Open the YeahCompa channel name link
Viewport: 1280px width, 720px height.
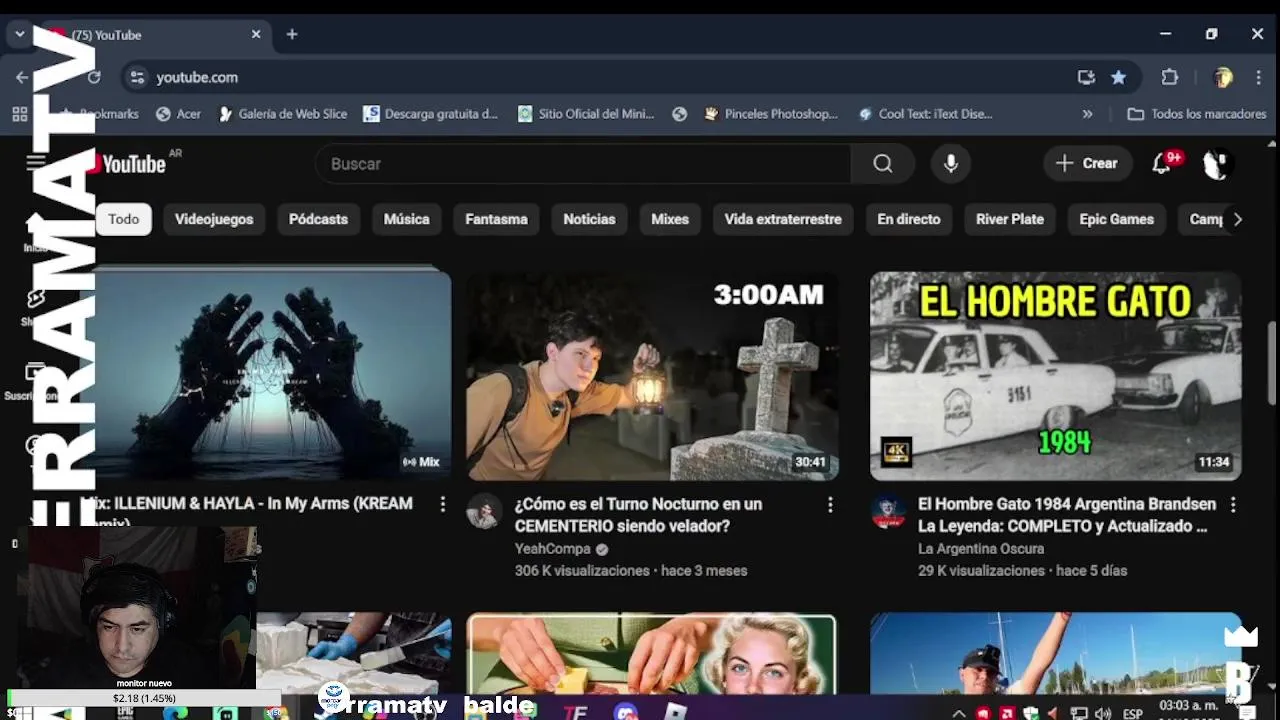[552, 549]
